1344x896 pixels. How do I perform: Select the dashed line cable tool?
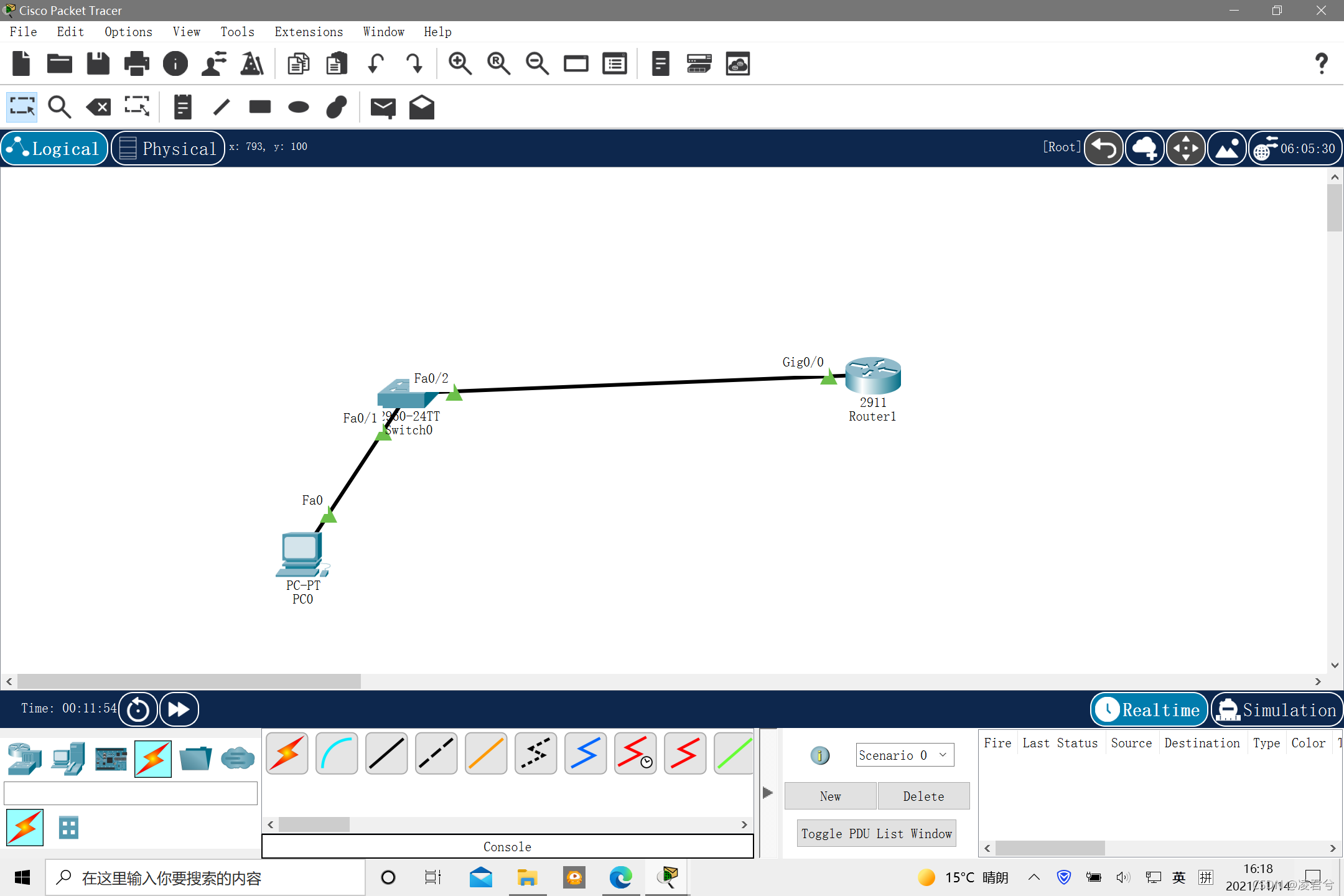point(436,753)
